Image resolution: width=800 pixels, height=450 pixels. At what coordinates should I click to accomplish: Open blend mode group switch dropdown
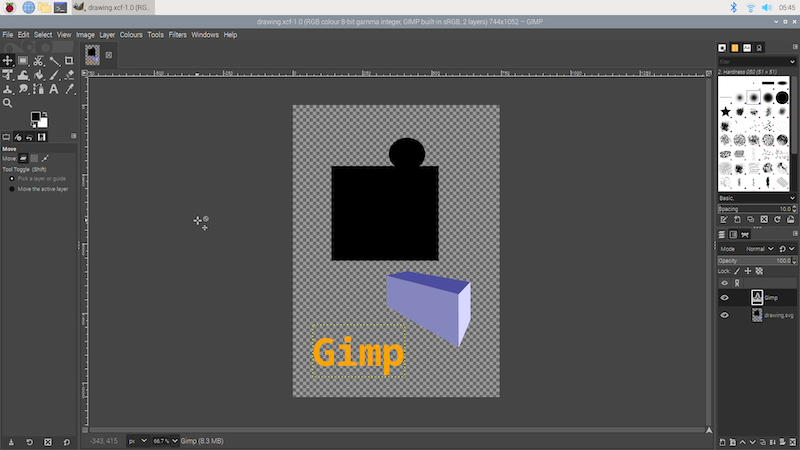tap(786, 249)
